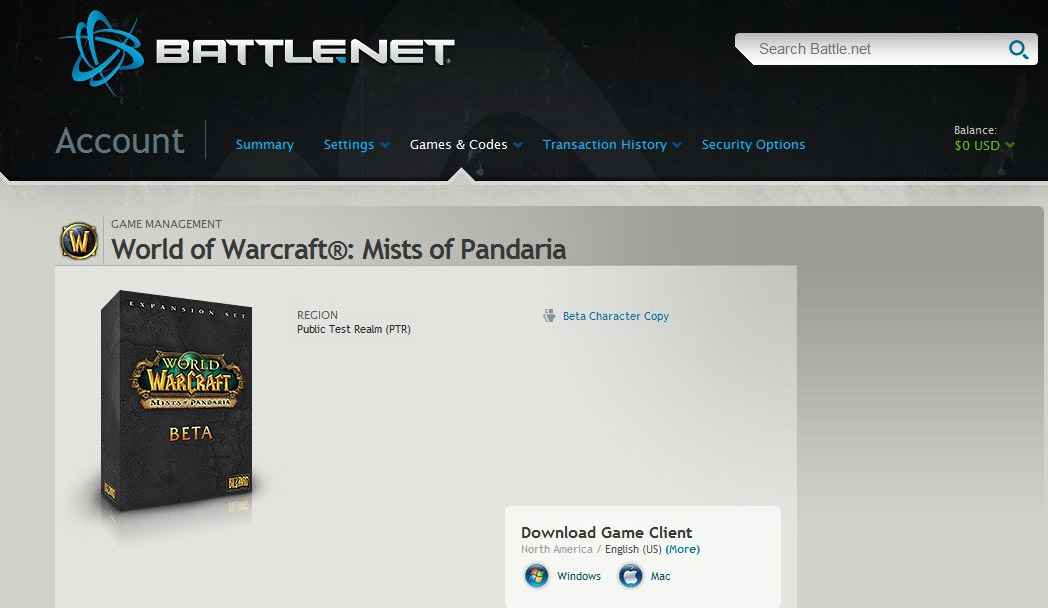
Task: Click the Mac download icon
Action: (630, 575)
